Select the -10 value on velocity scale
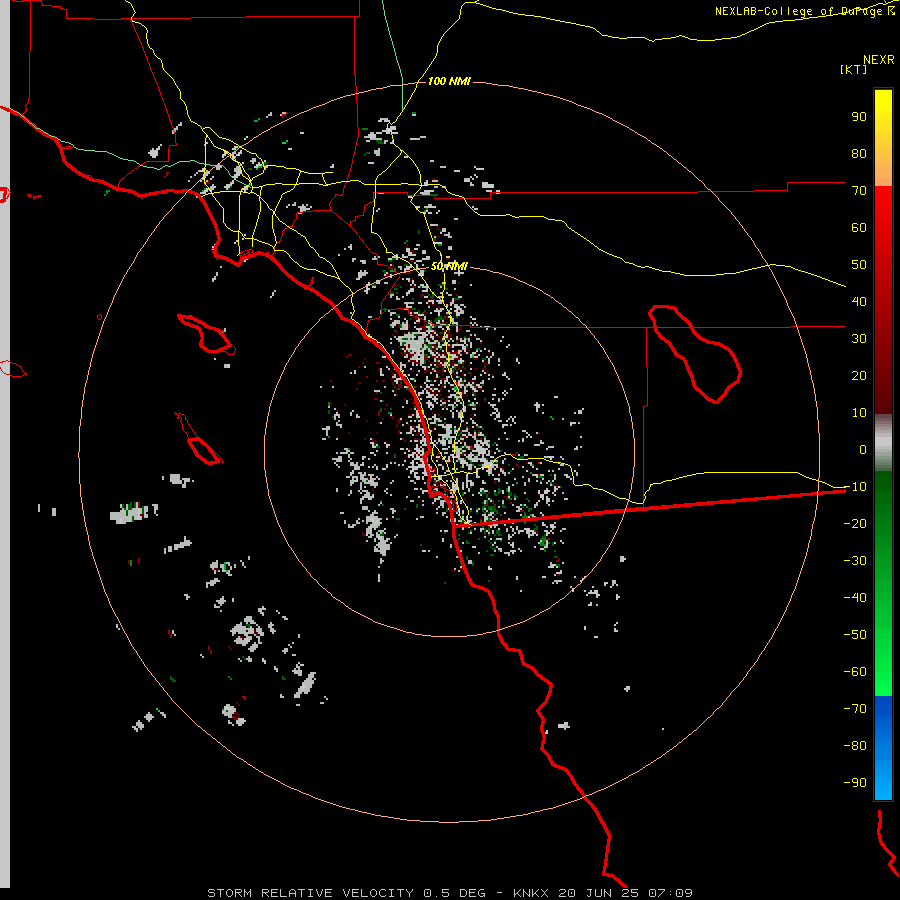The width and height of the screenshot is (900, 900). tap(855, 487)
